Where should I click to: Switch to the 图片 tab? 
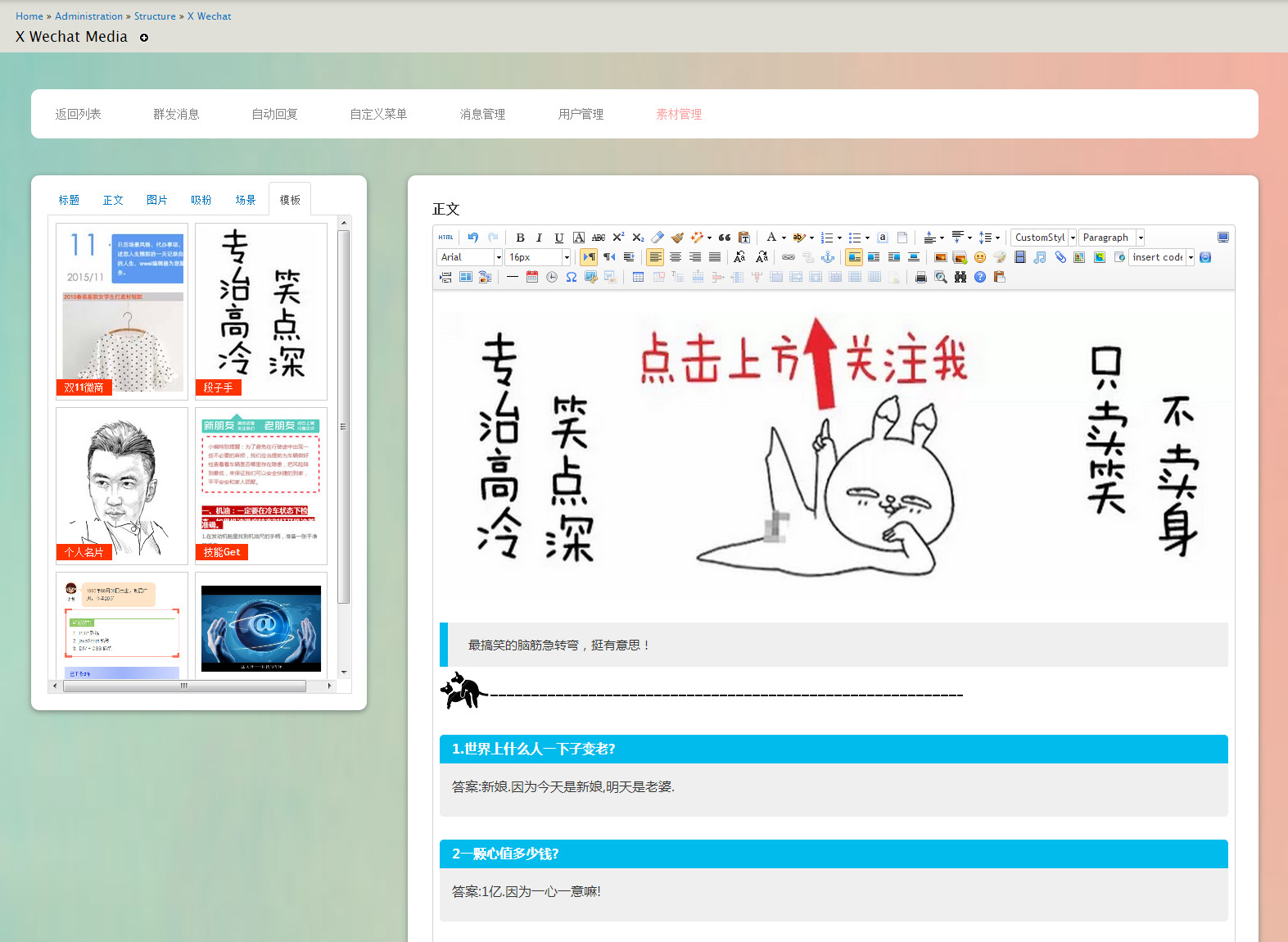(156, 200)
